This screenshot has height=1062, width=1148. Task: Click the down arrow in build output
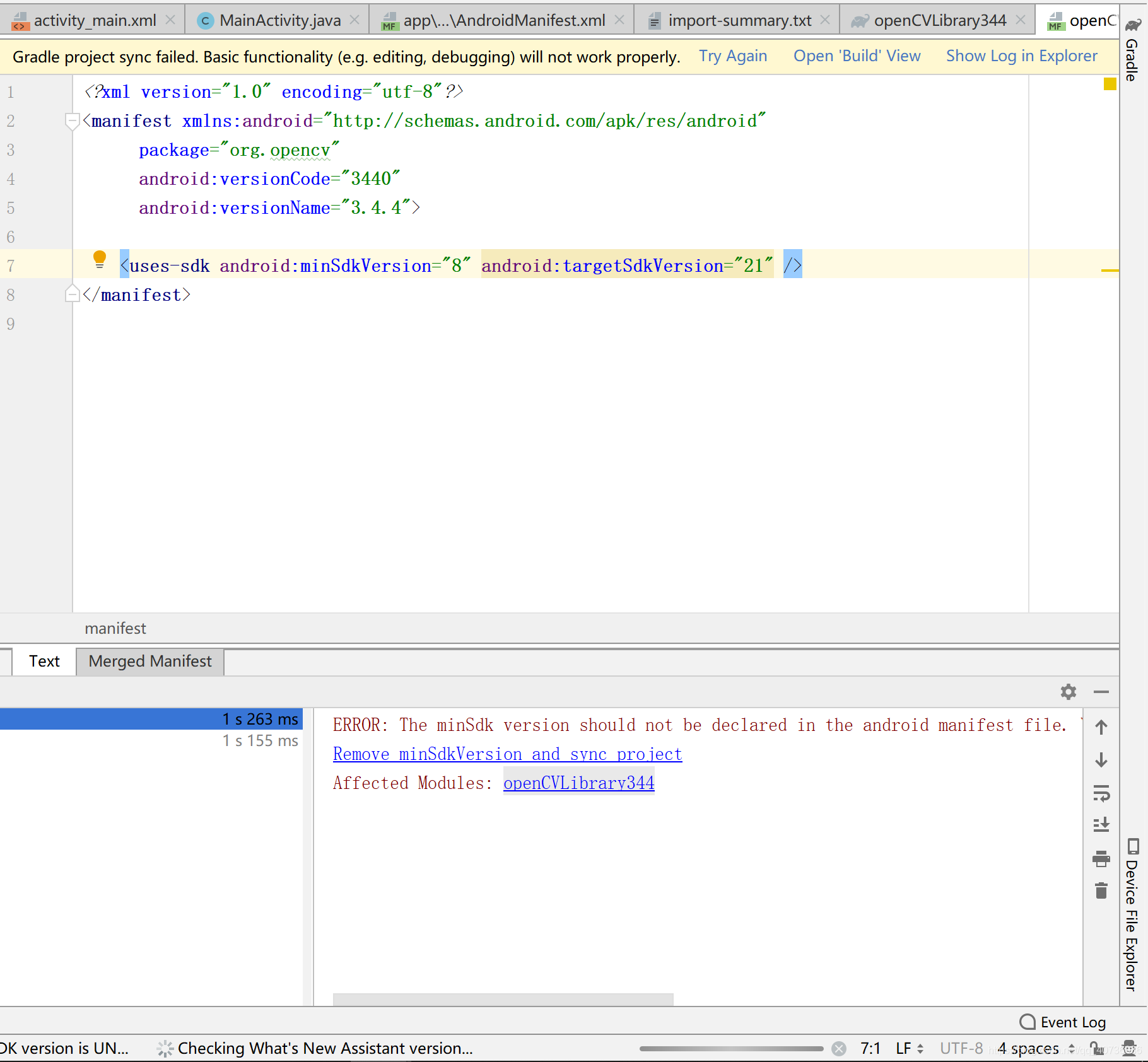click(1101, 760)
